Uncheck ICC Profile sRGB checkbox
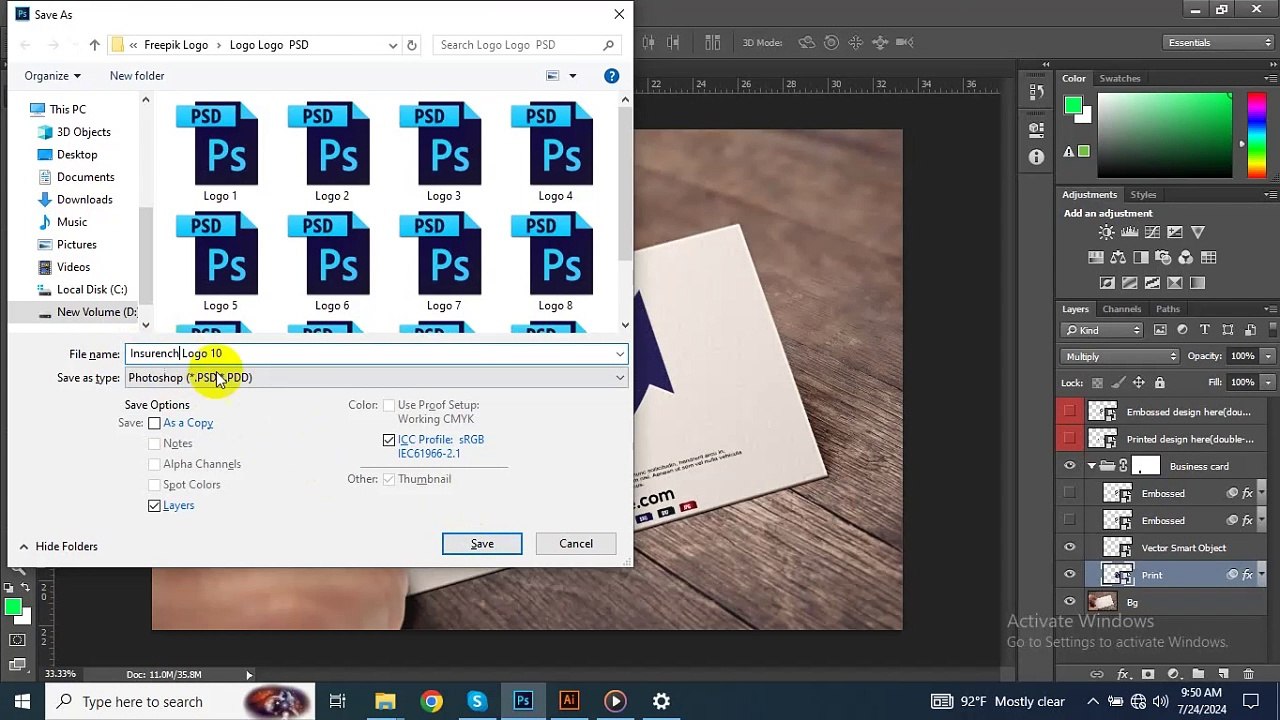The height and width of the screenshot is (720, 1280). (x=389, y=440)
